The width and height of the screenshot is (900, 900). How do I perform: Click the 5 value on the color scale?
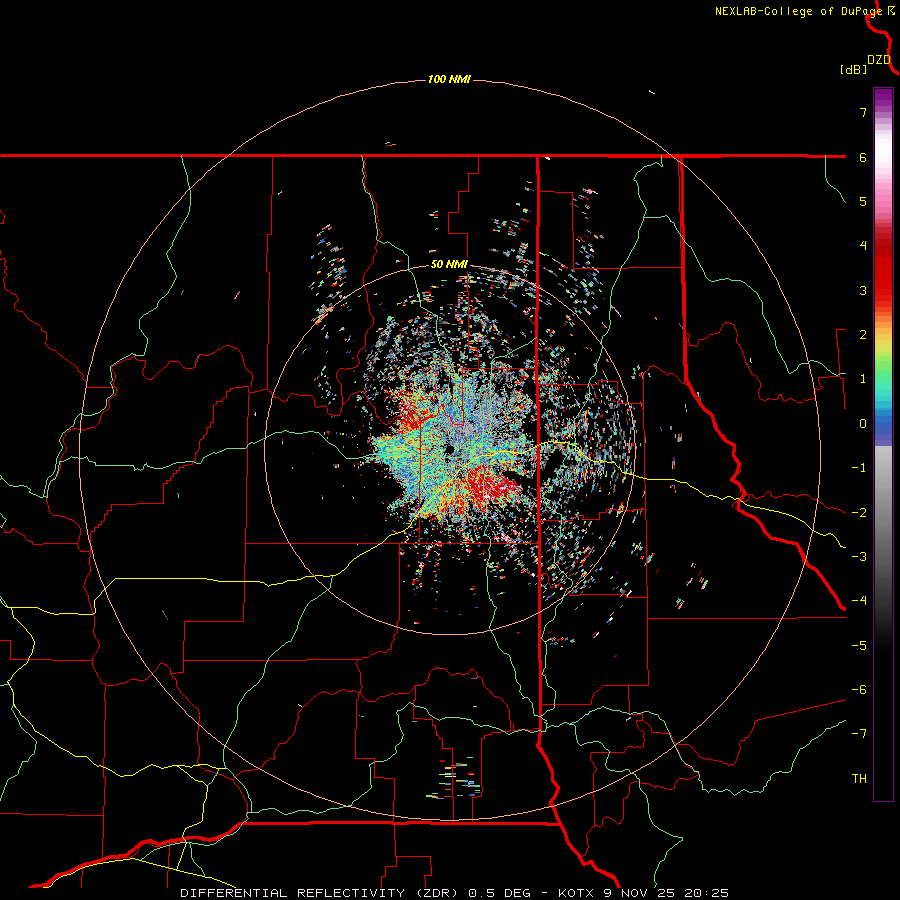click(x=863, y=201)
